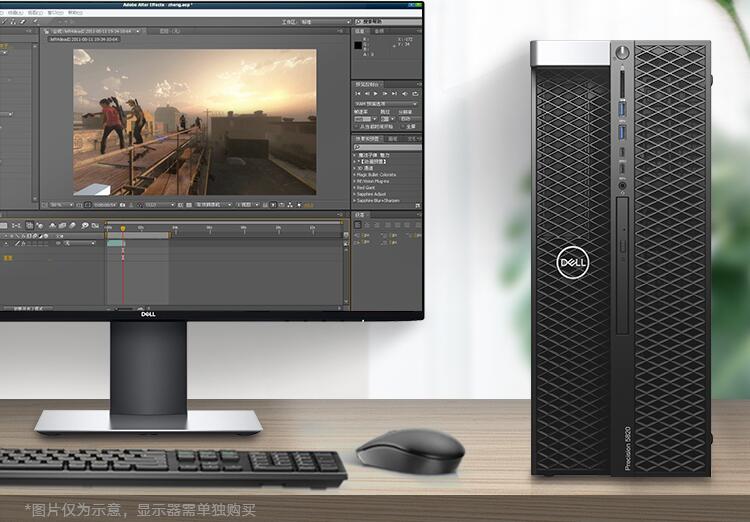Click the Play button in preview controls

[375, 94]
